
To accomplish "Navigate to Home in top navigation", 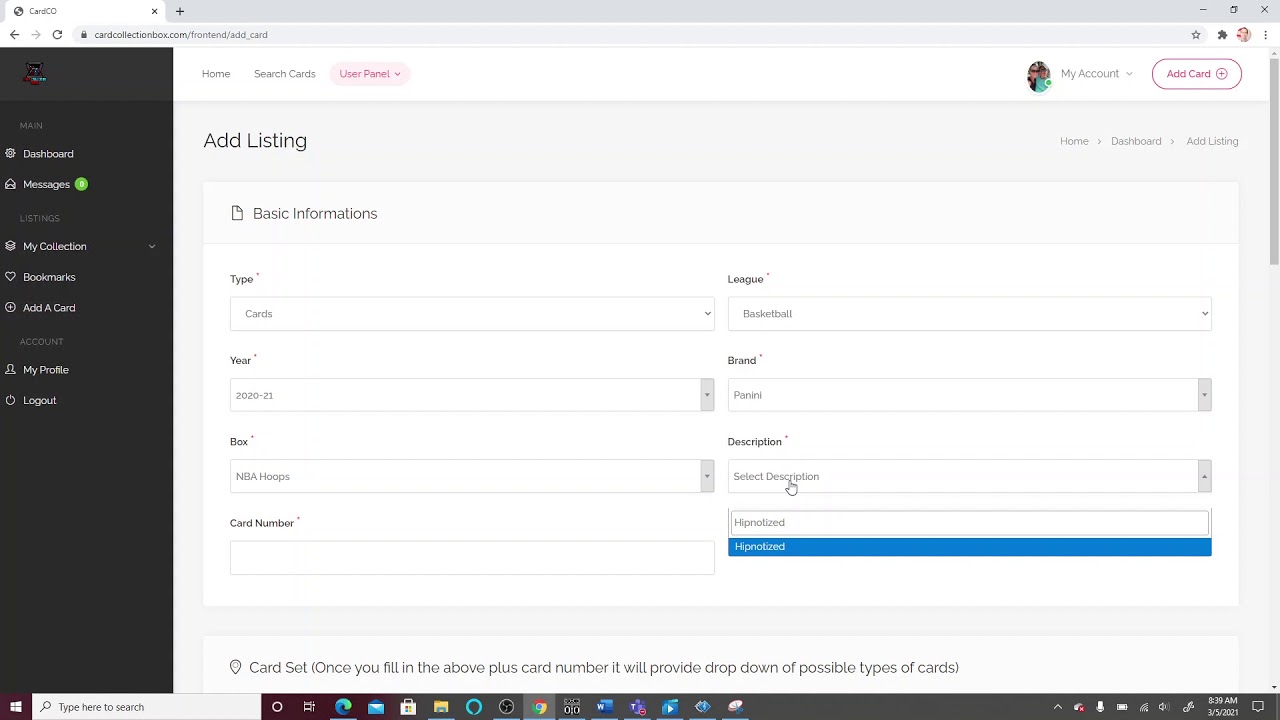I will [x=216, y=74].
